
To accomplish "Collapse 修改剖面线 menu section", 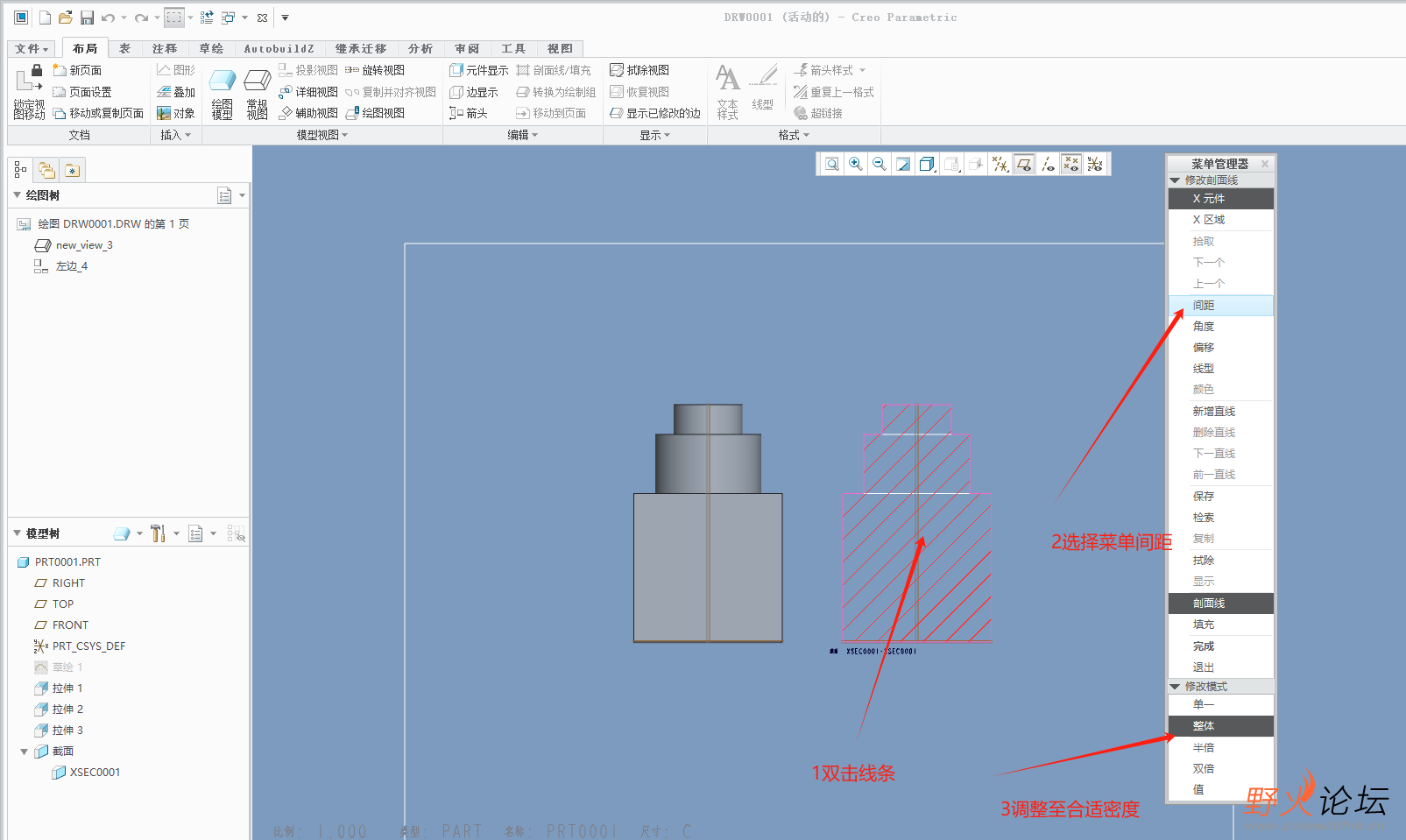I will (1175, 180).
